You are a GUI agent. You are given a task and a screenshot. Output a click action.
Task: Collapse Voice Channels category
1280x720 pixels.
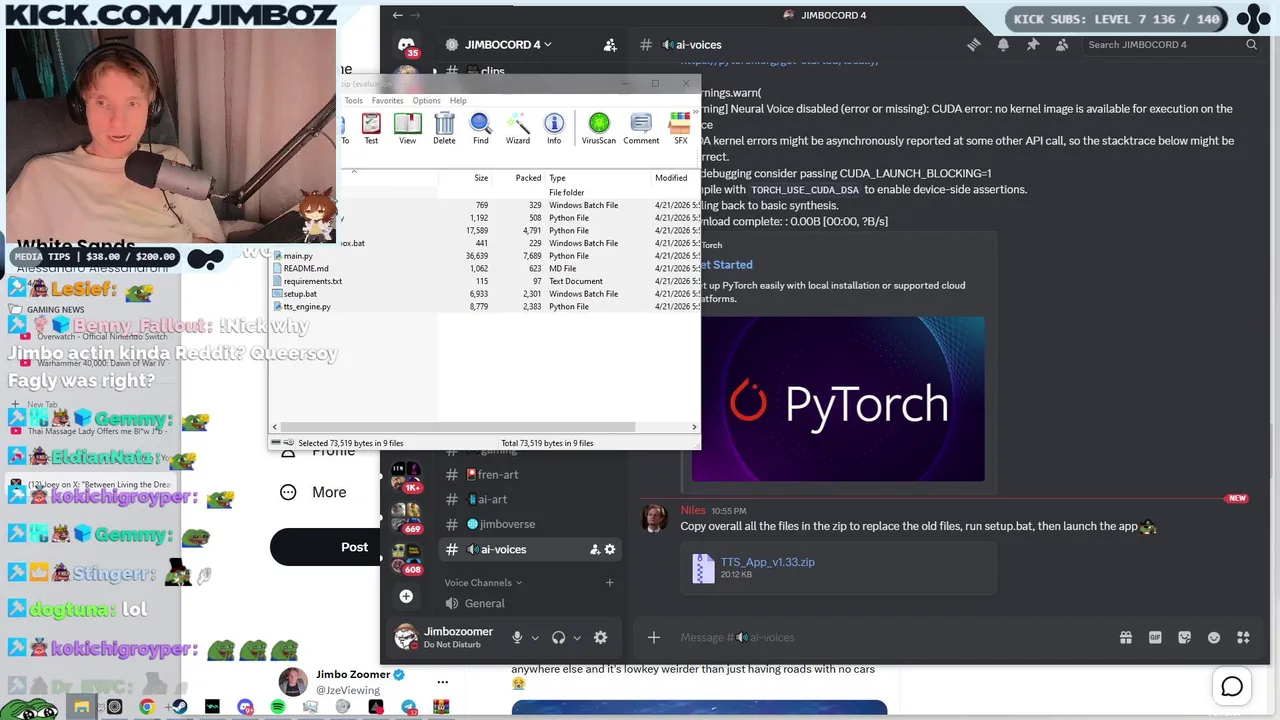(x=483, y=582)
